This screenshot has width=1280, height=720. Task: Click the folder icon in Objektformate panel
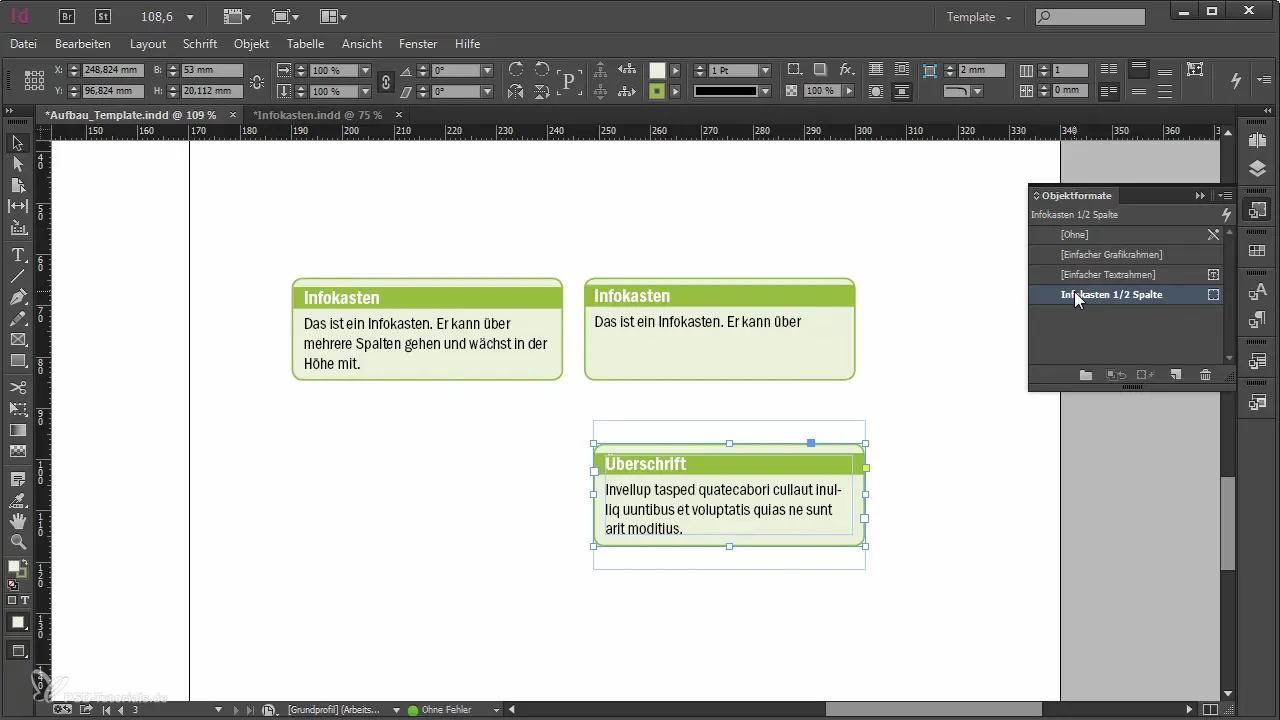(1086, 375)
